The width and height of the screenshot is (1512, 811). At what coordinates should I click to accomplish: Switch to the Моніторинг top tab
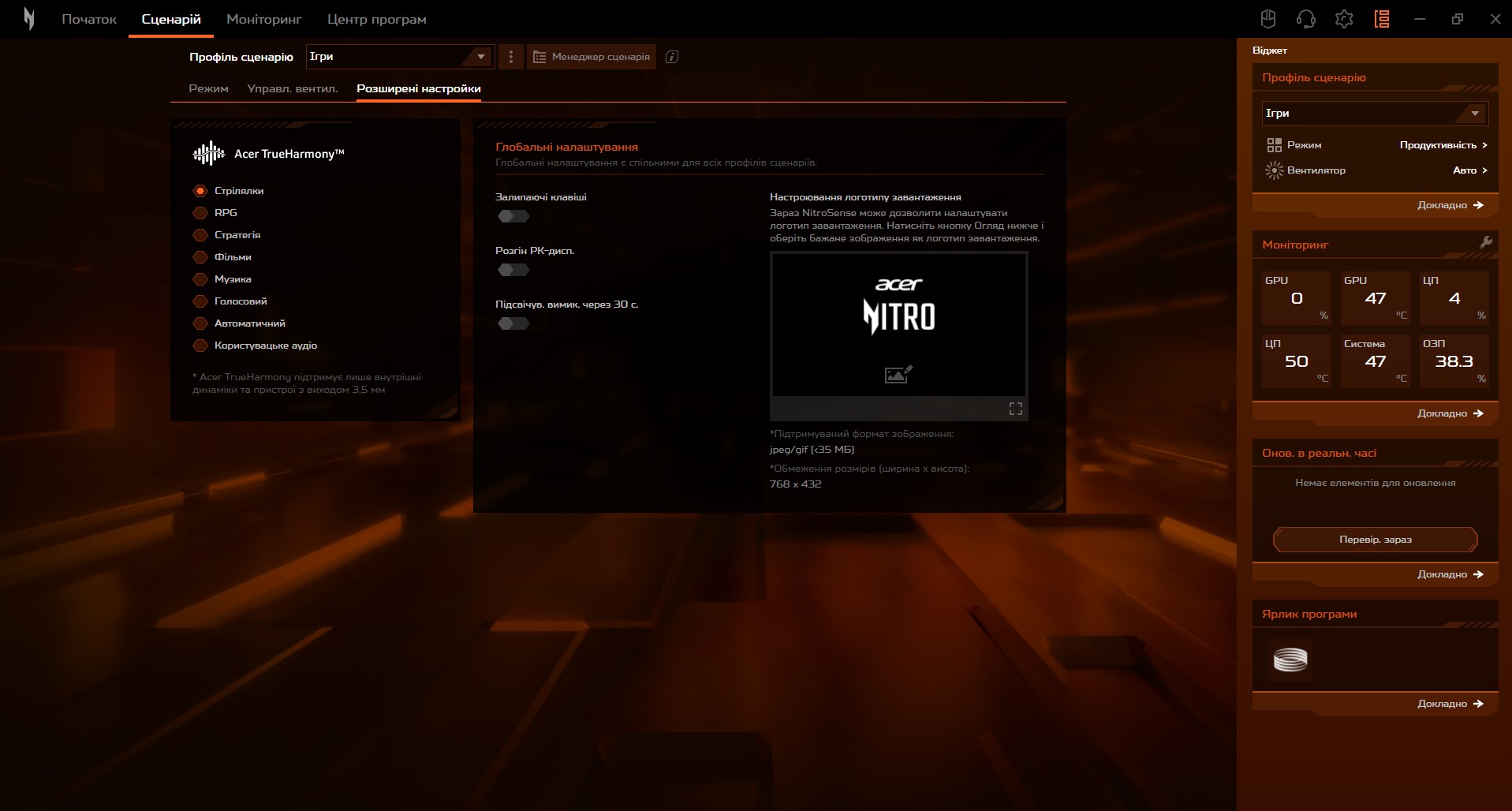click(264, 19)
